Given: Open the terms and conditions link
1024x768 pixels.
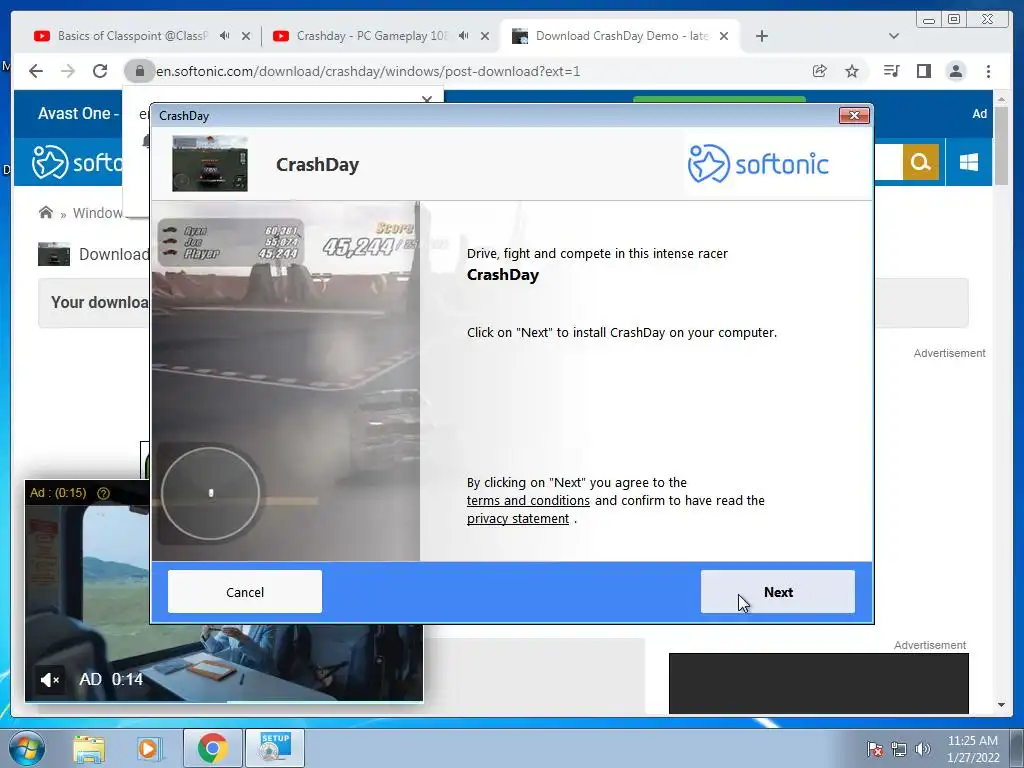Looking at the screenshot, I should point(528,500).
